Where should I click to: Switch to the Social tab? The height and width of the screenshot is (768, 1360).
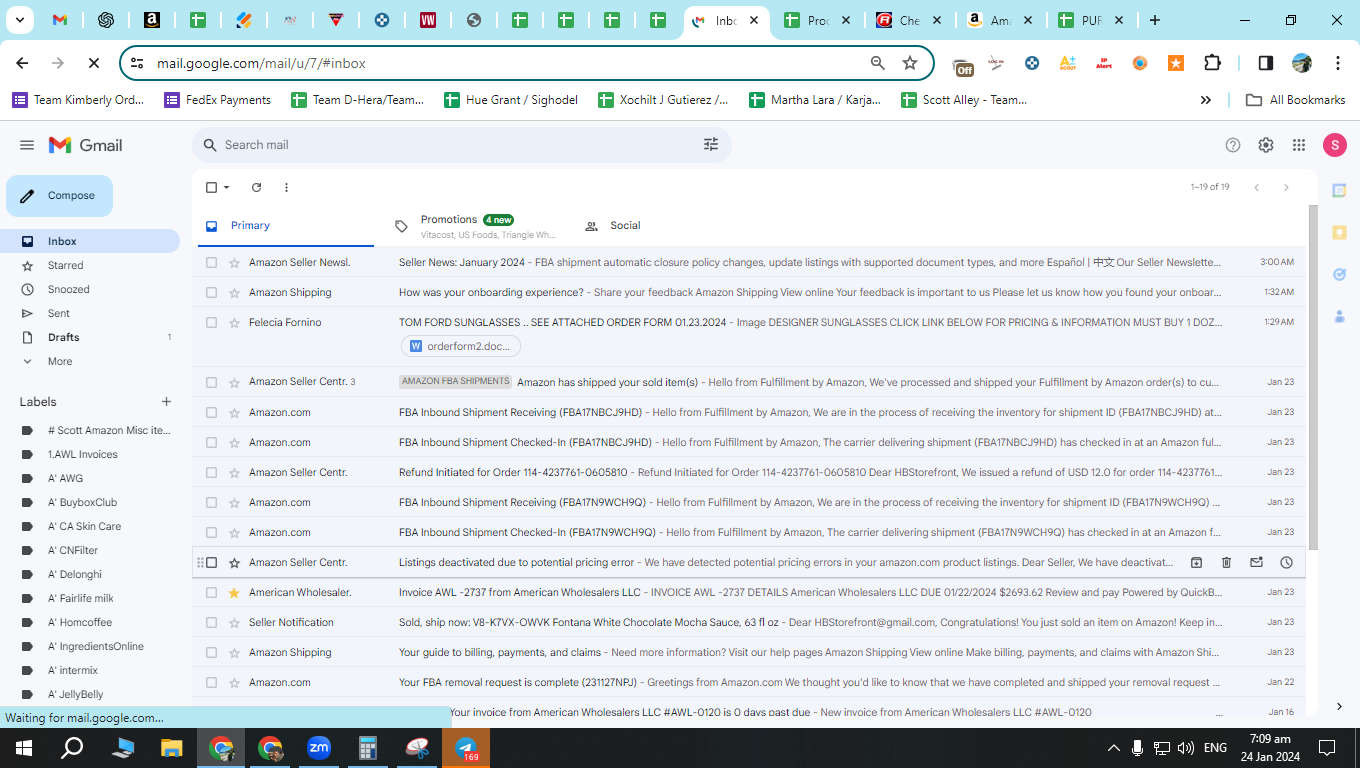tap(665, 226)
